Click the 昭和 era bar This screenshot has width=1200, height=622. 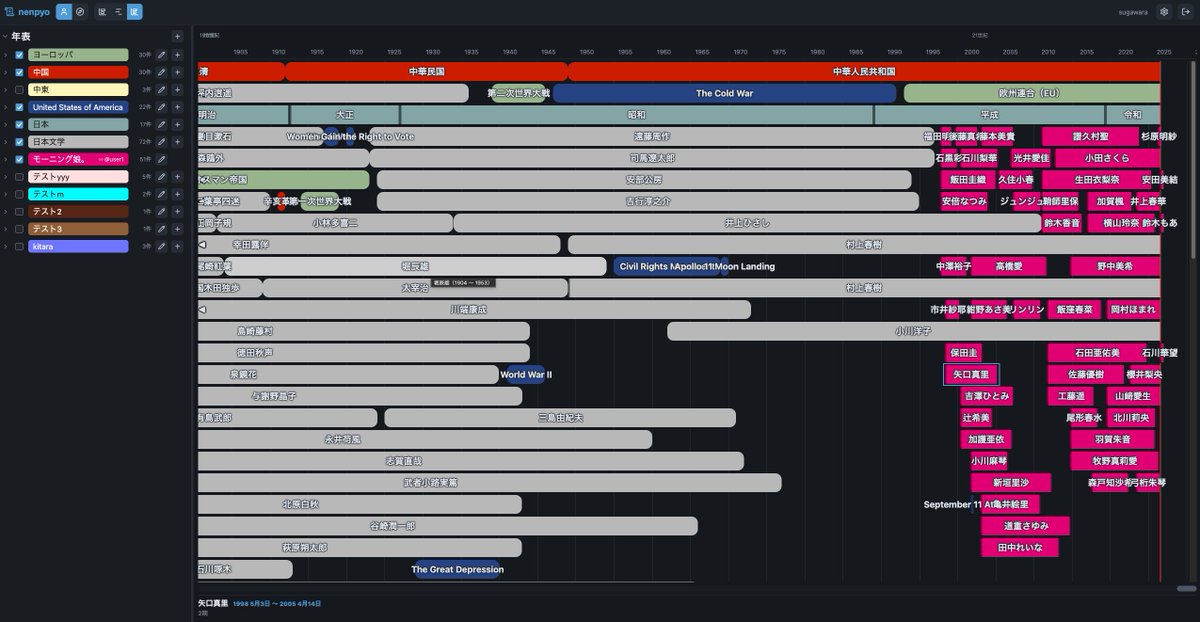(x=636, y=115)
